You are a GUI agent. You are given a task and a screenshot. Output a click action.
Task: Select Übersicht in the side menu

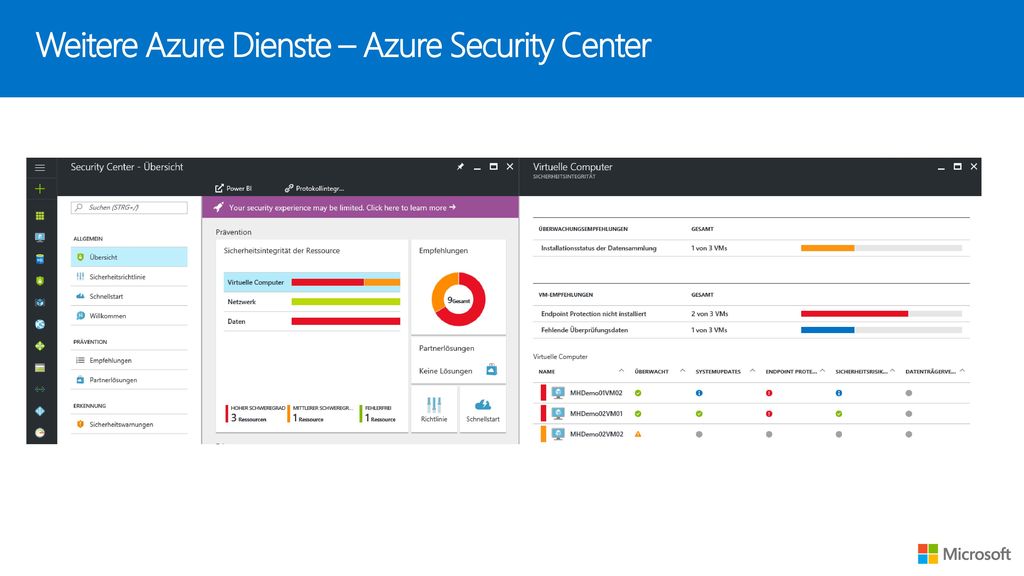pos(129,257)
